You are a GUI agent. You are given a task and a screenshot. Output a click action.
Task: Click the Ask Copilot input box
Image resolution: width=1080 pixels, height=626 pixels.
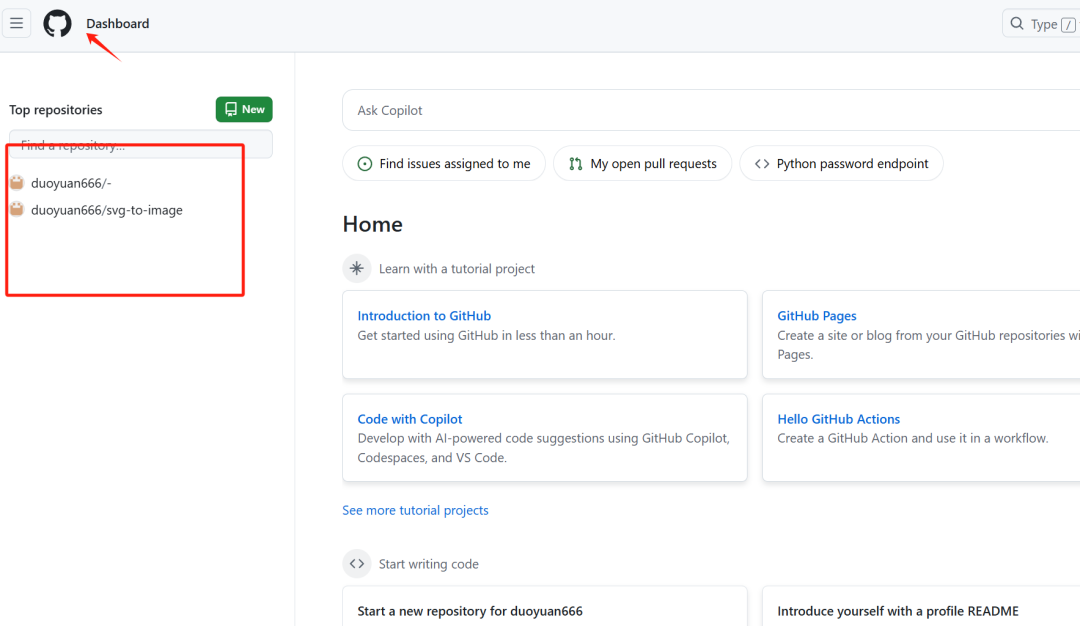[711, 110]
